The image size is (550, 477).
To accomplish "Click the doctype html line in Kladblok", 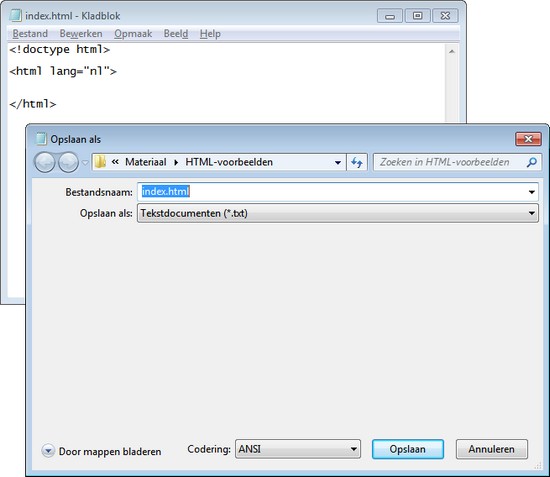I will click(60, 49).
